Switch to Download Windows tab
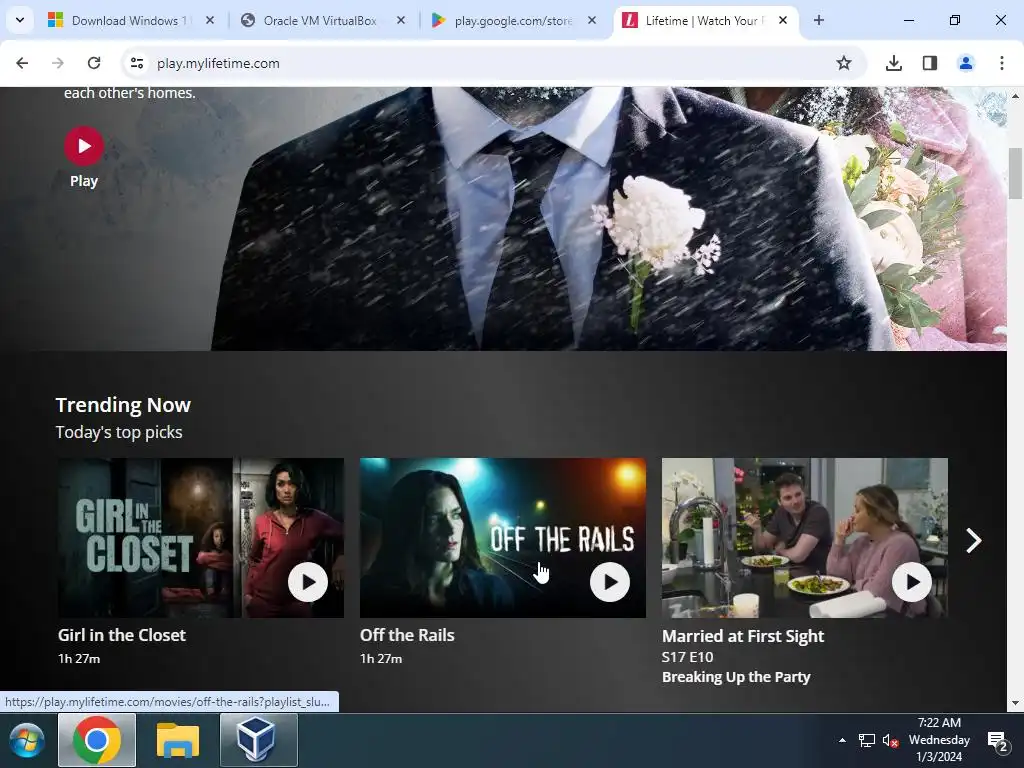 click(x=131, y=21)
